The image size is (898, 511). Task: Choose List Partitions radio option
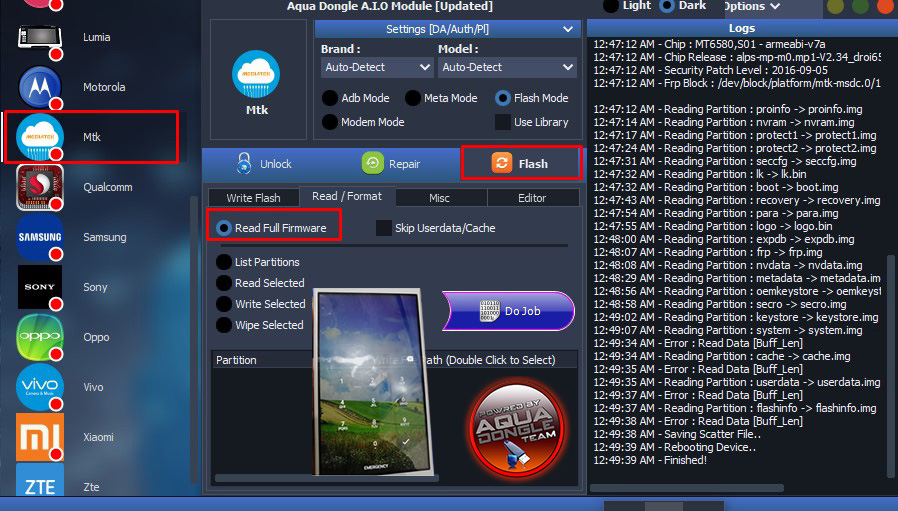[223, 262]
